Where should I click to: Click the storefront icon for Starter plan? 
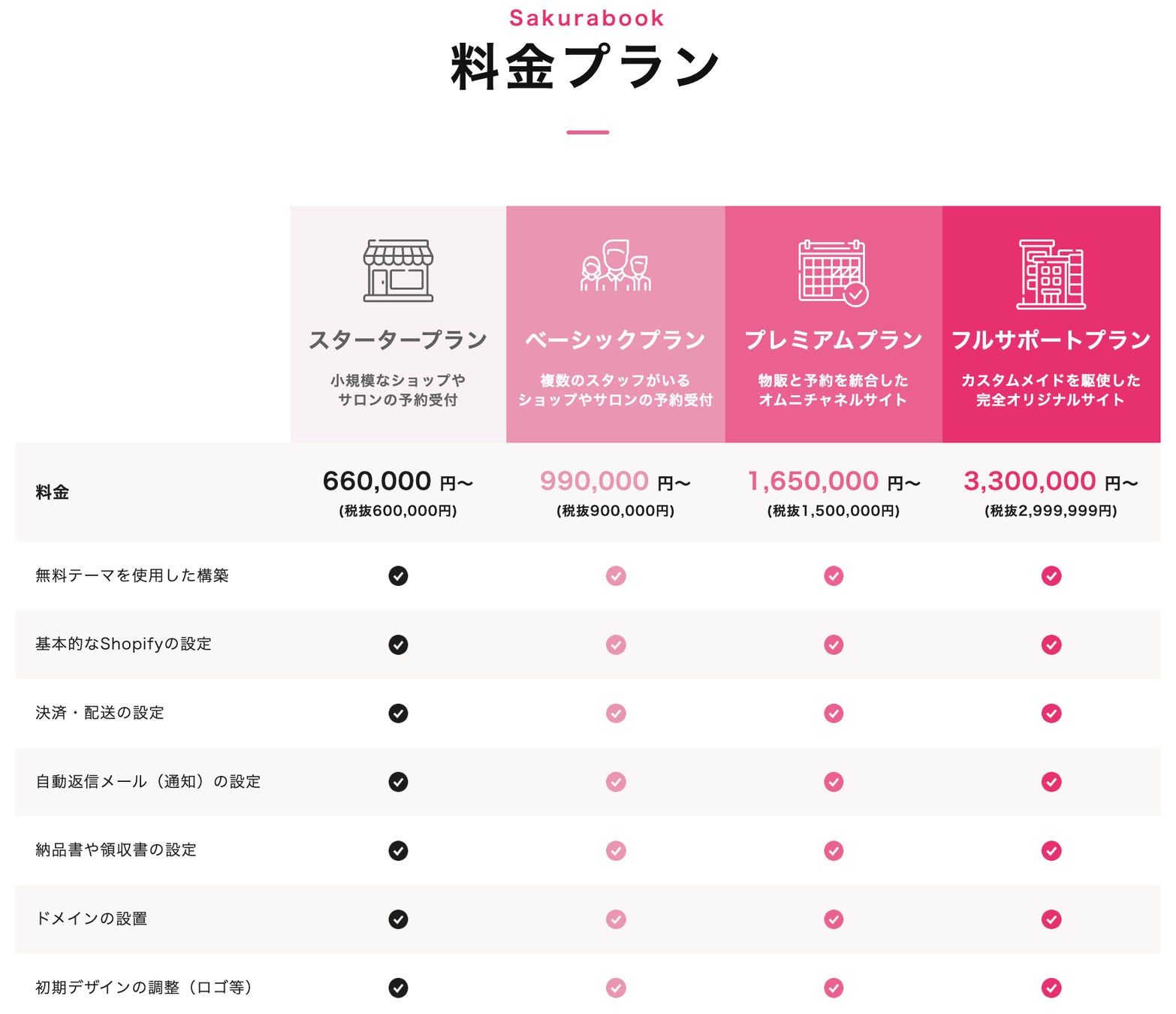(398, 270)
